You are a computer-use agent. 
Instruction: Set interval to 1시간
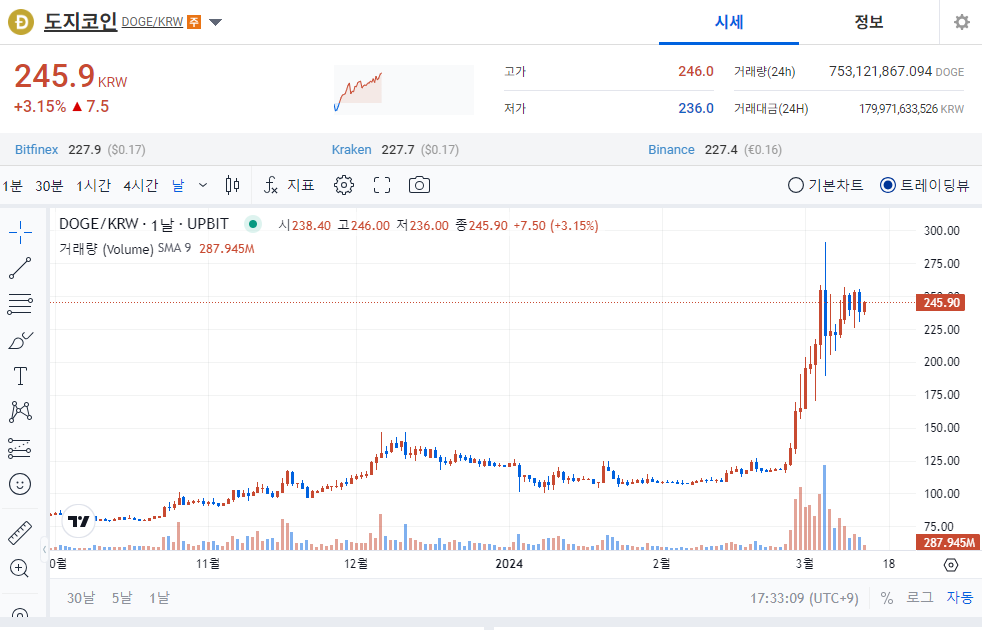93,185
